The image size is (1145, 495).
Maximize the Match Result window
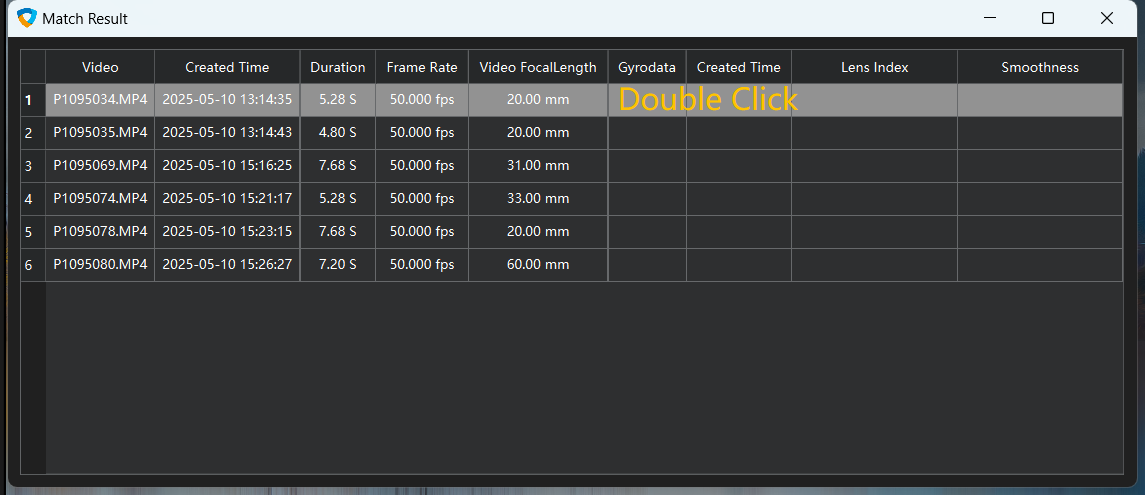click(1048, 18)
